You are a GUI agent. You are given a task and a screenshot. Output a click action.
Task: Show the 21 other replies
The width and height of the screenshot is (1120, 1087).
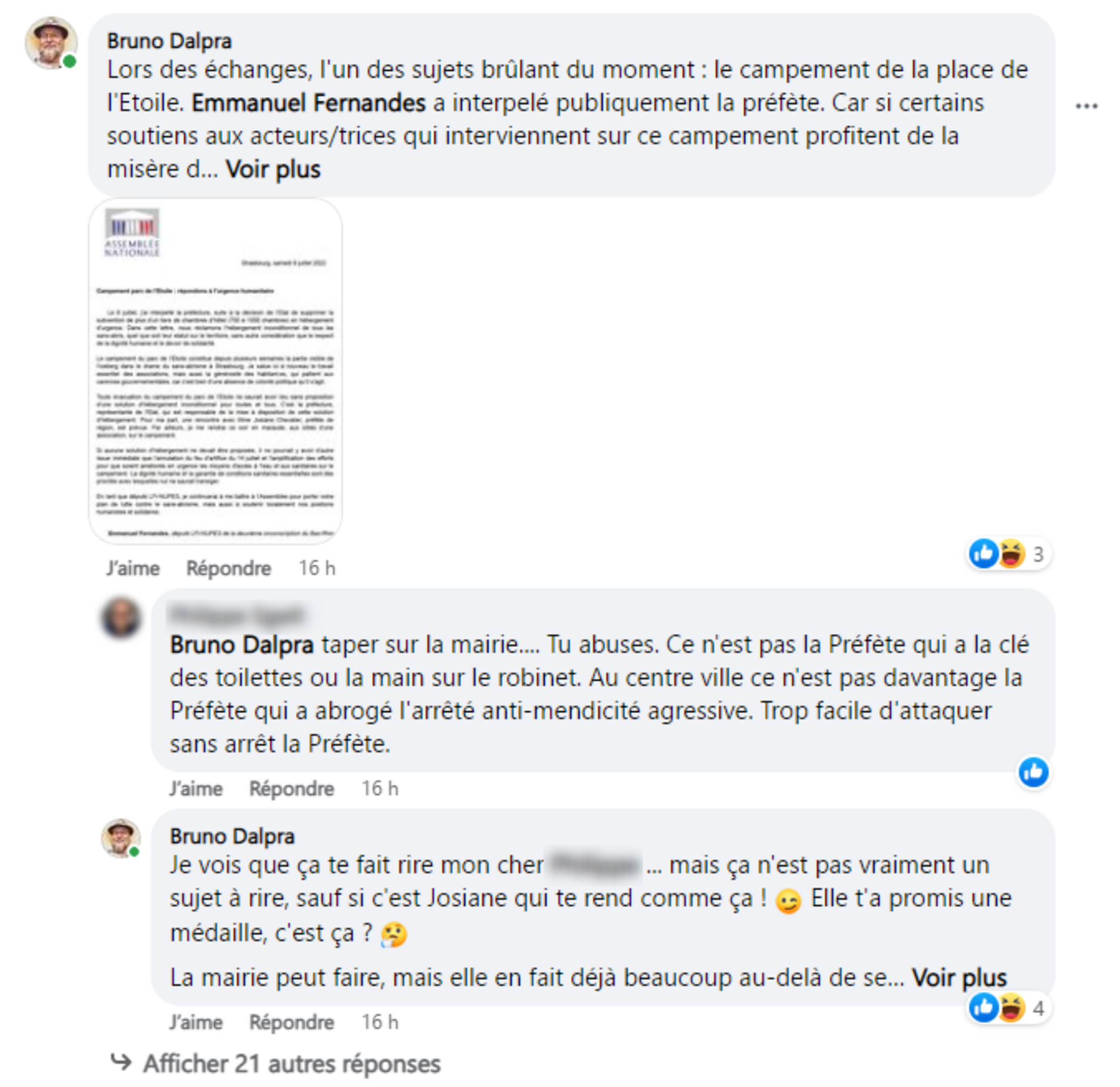(x=292, y=1064)
